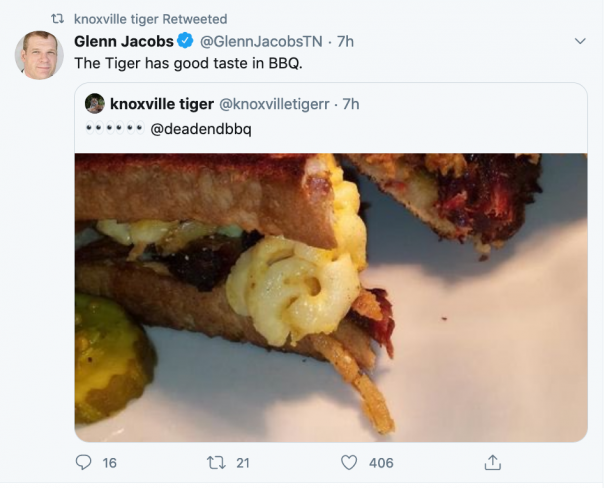Open 'knoxville tiger Retweeted' link
Image resolution: width=604 pixels, height=488 pixels.
(150, 19)
